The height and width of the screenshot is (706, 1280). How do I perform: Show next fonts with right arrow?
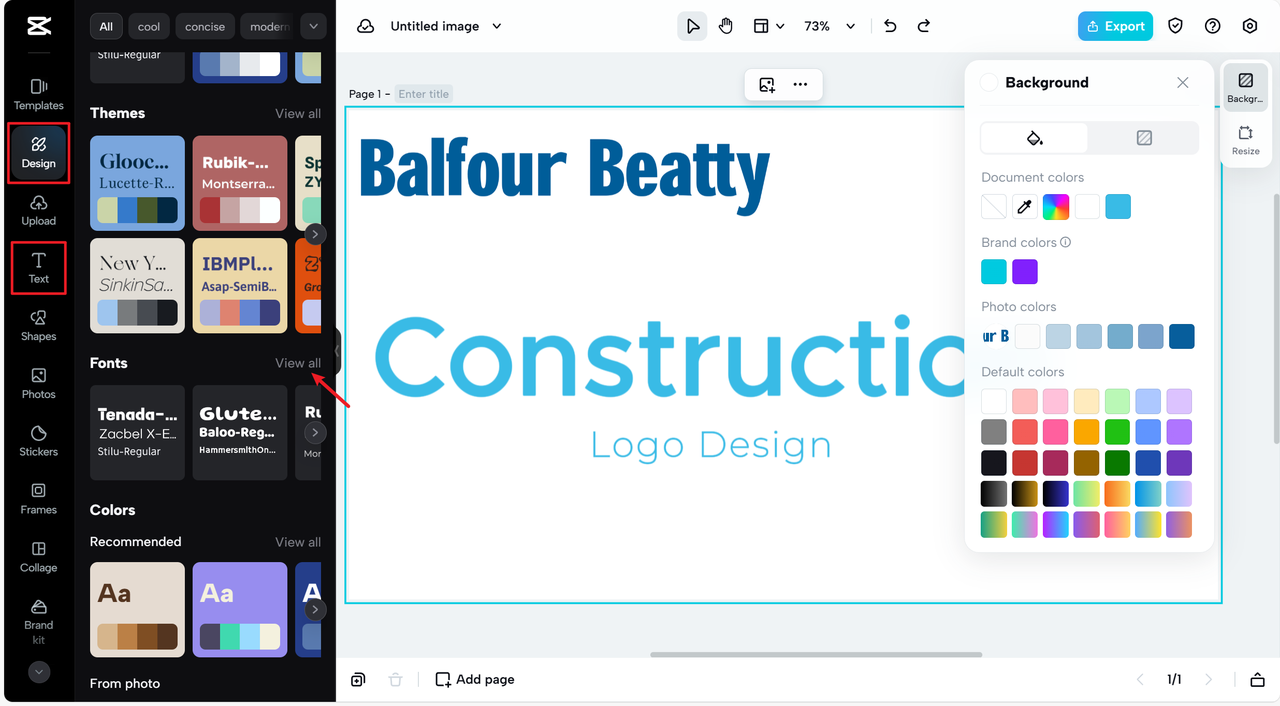315,433
